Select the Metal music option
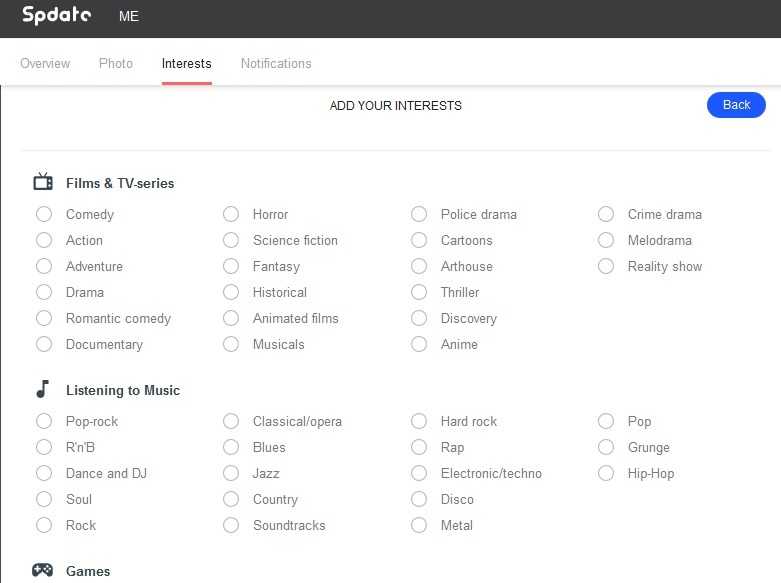The image size is (781, 583). 419,525
